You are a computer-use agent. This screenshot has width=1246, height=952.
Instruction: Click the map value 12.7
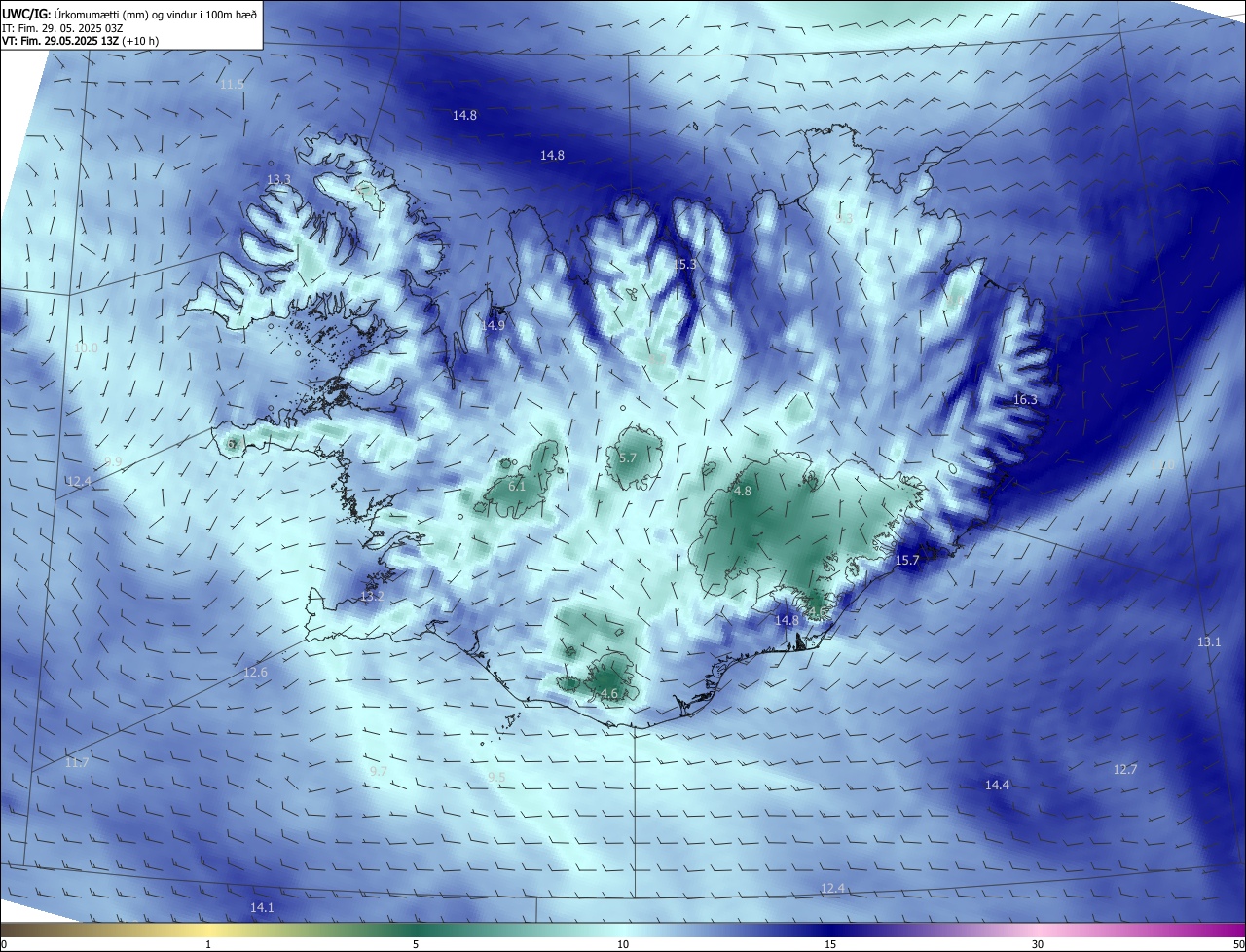(x=1125, y=770)
